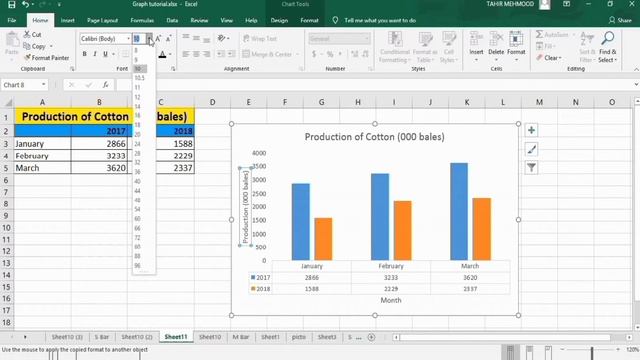Viewport: 640px width, 360px height.
Task: Click Decrease Font Size icon
Action: [168, 38]
